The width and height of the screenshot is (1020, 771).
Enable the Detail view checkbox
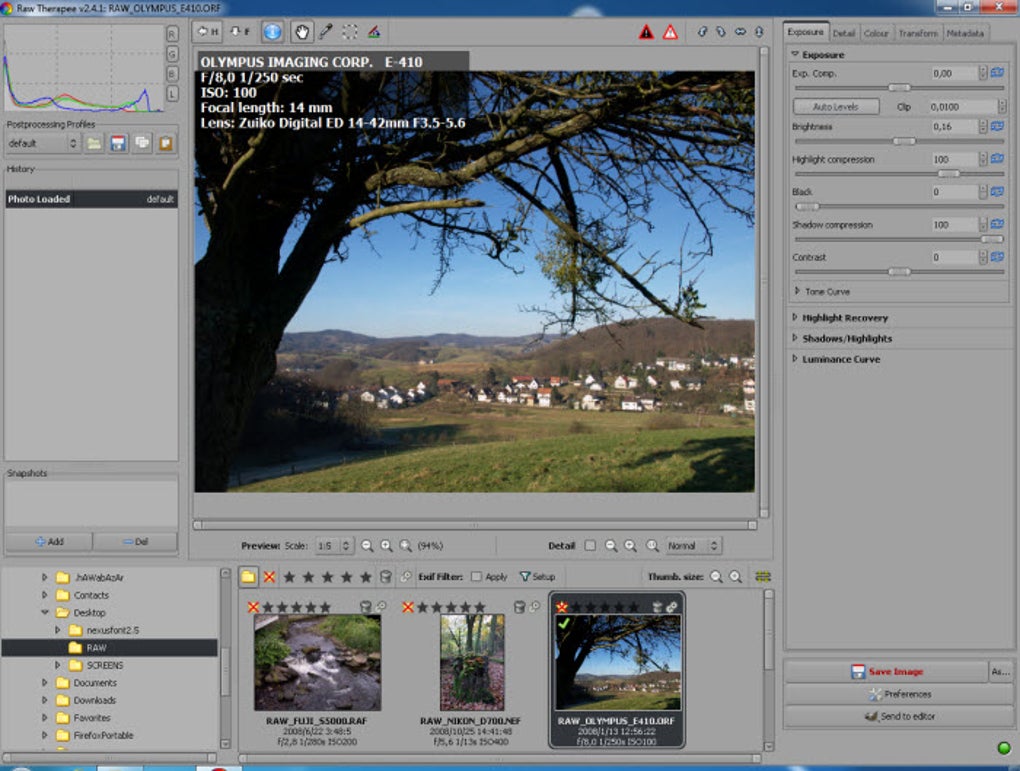click(x=590, y=546)
